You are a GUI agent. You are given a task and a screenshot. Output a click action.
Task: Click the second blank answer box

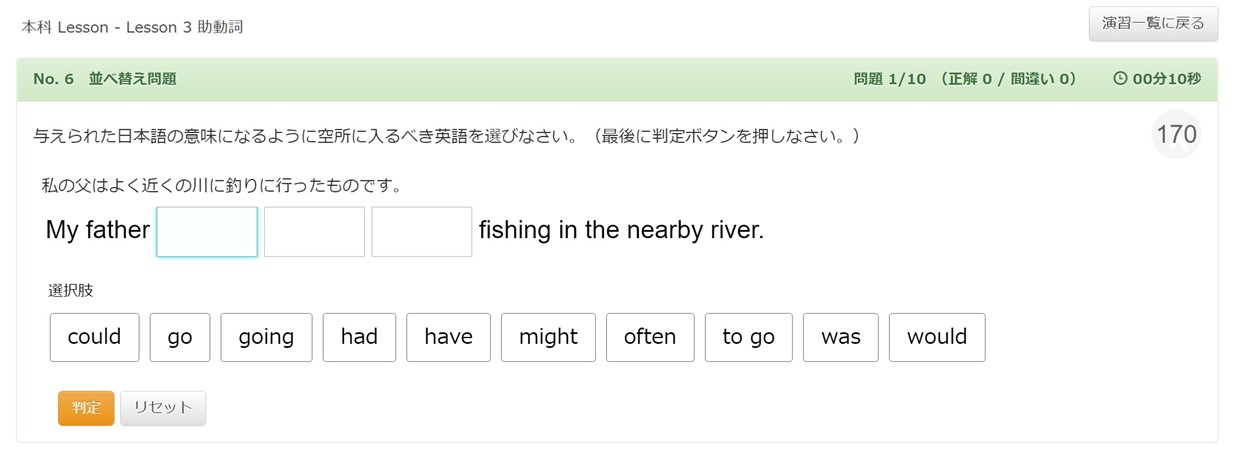tap(314, 232)
